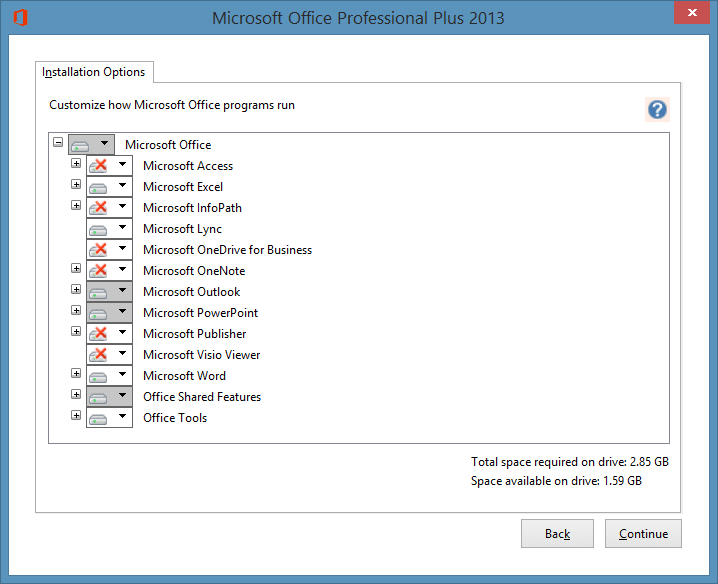Click the Office logo icon in title bar
Screen dimensions: 718x584
(x=21, y=18)
